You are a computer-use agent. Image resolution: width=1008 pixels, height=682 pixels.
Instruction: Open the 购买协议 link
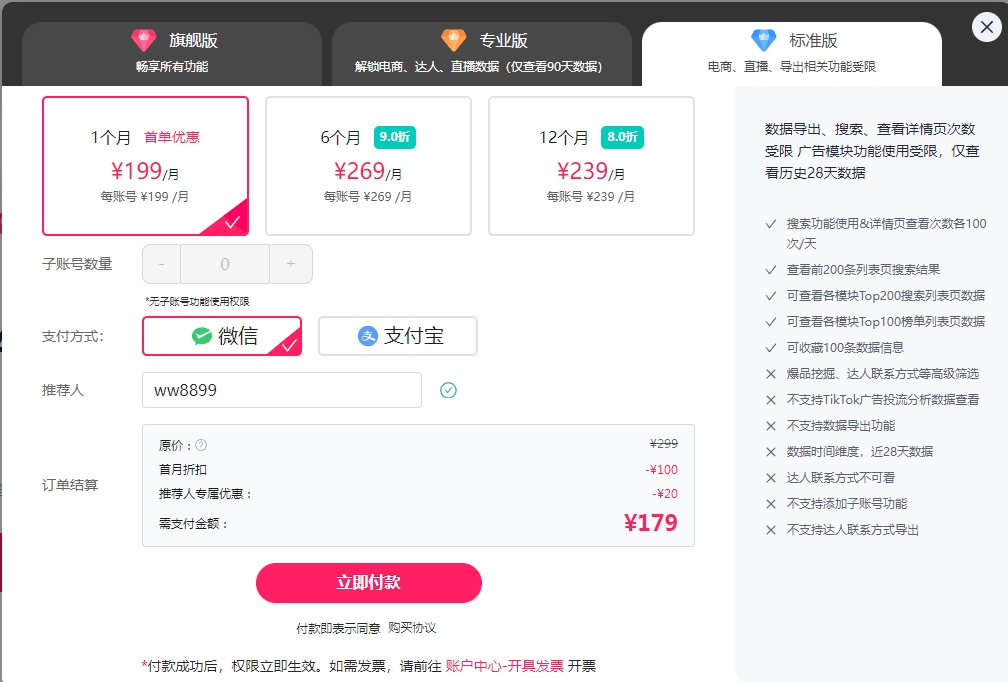pos(412,628)
